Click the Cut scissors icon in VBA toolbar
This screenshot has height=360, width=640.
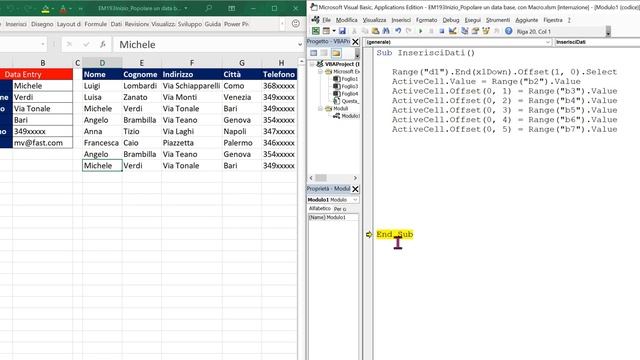[354, 31]
